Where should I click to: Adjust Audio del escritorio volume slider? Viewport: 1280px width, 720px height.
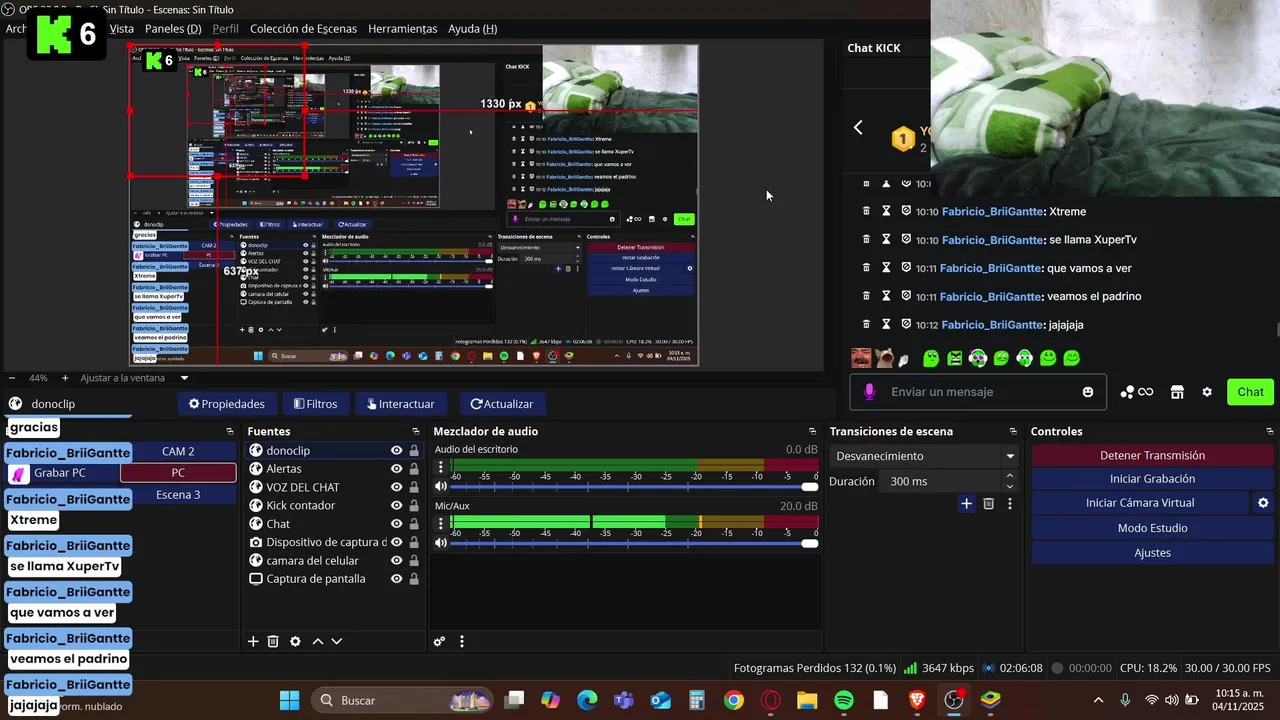(633, 487)
